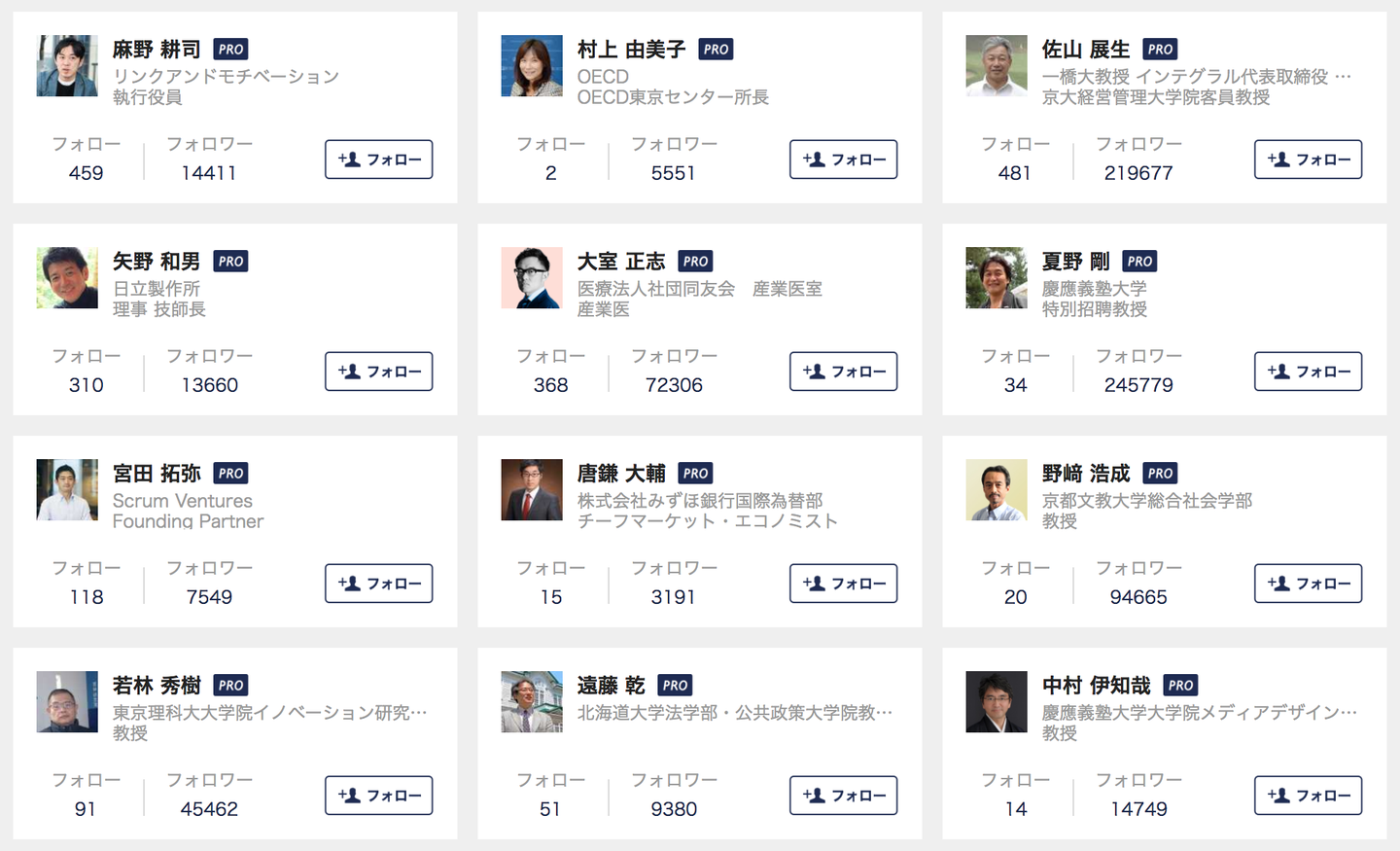Viewport: 1400px width, 851px height.
Task: Open 遠藤 乾's profile by clicking his name
Action: [612, 685]
